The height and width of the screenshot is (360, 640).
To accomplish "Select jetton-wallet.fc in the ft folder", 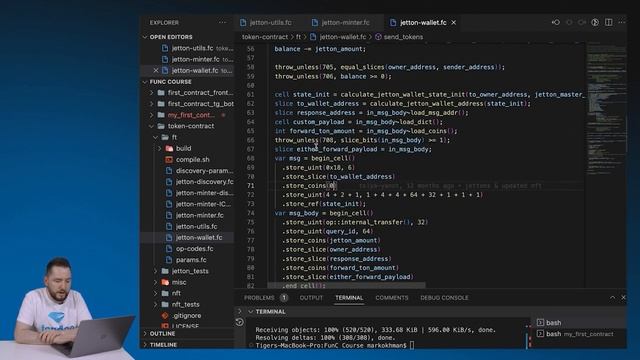I will (199, 238).
